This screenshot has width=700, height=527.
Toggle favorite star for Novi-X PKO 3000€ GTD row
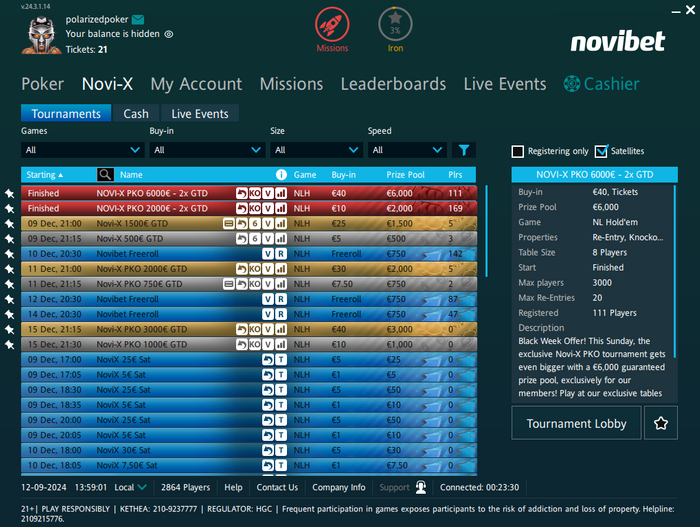(9, 330)
